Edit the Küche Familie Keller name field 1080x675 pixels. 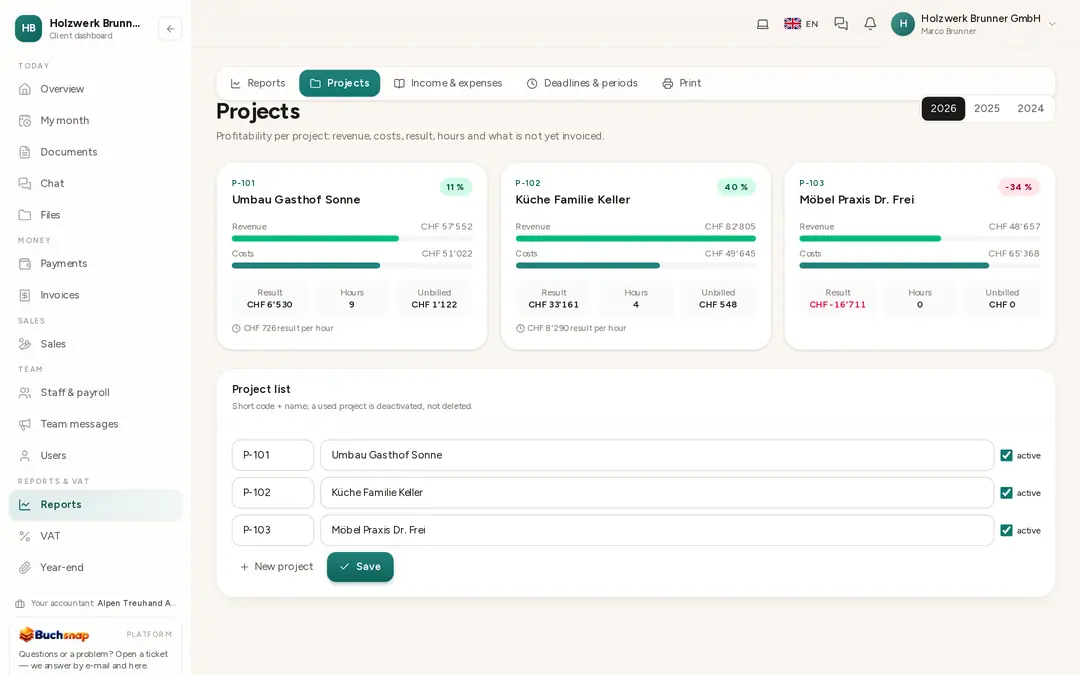[657, 493]
